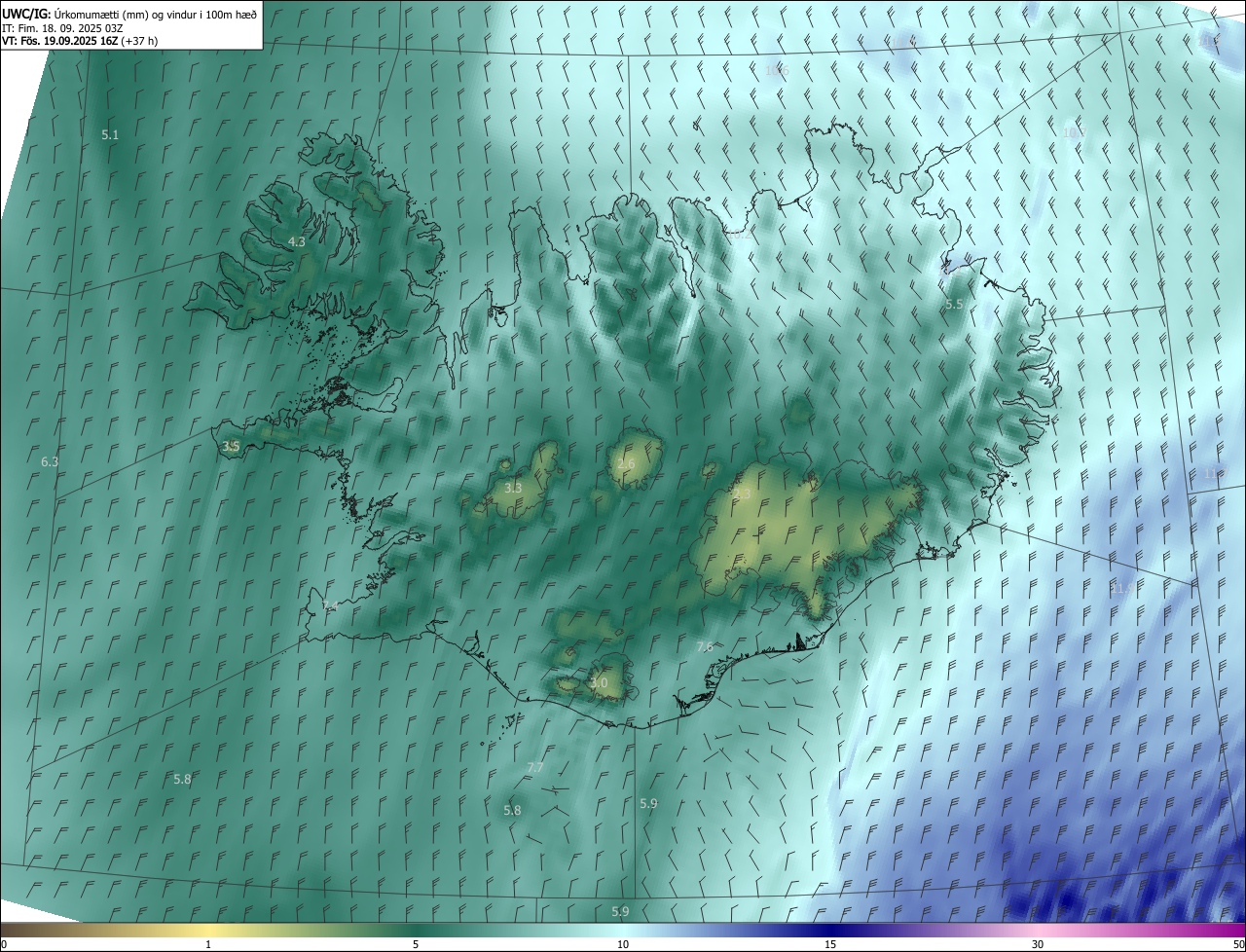The width and height of the screenshot is (1246, 952).
Task: Click the 50 tick on the colour scale
Action: (x=1238, y=944)
